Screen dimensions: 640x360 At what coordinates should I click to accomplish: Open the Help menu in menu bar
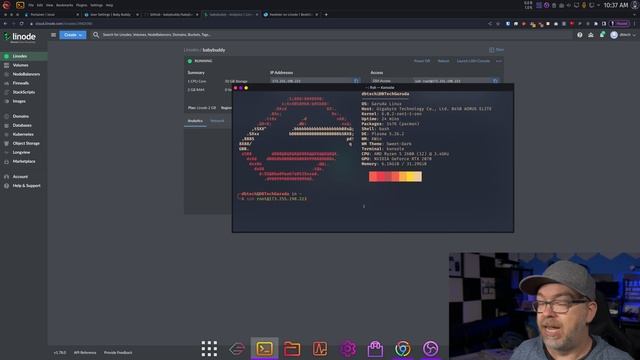(x=109, y=5)
